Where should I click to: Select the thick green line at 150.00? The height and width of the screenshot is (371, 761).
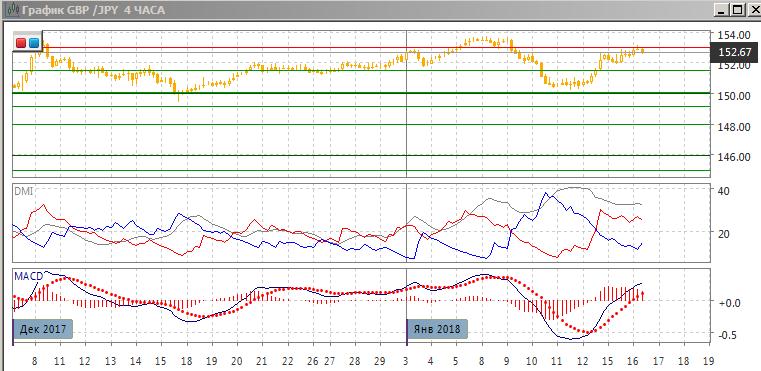tap(361, 92)
